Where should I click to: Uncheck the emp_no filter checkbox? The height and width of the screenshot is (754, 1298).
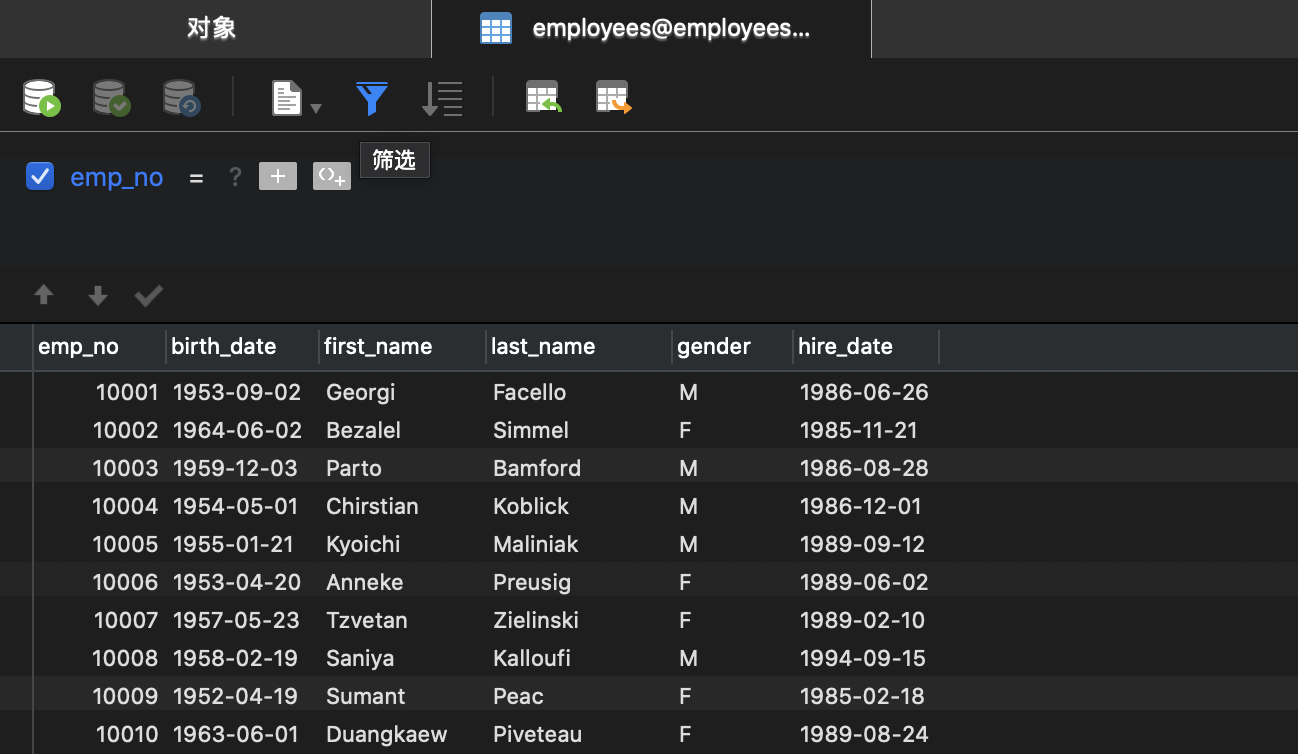click(40, 177)
